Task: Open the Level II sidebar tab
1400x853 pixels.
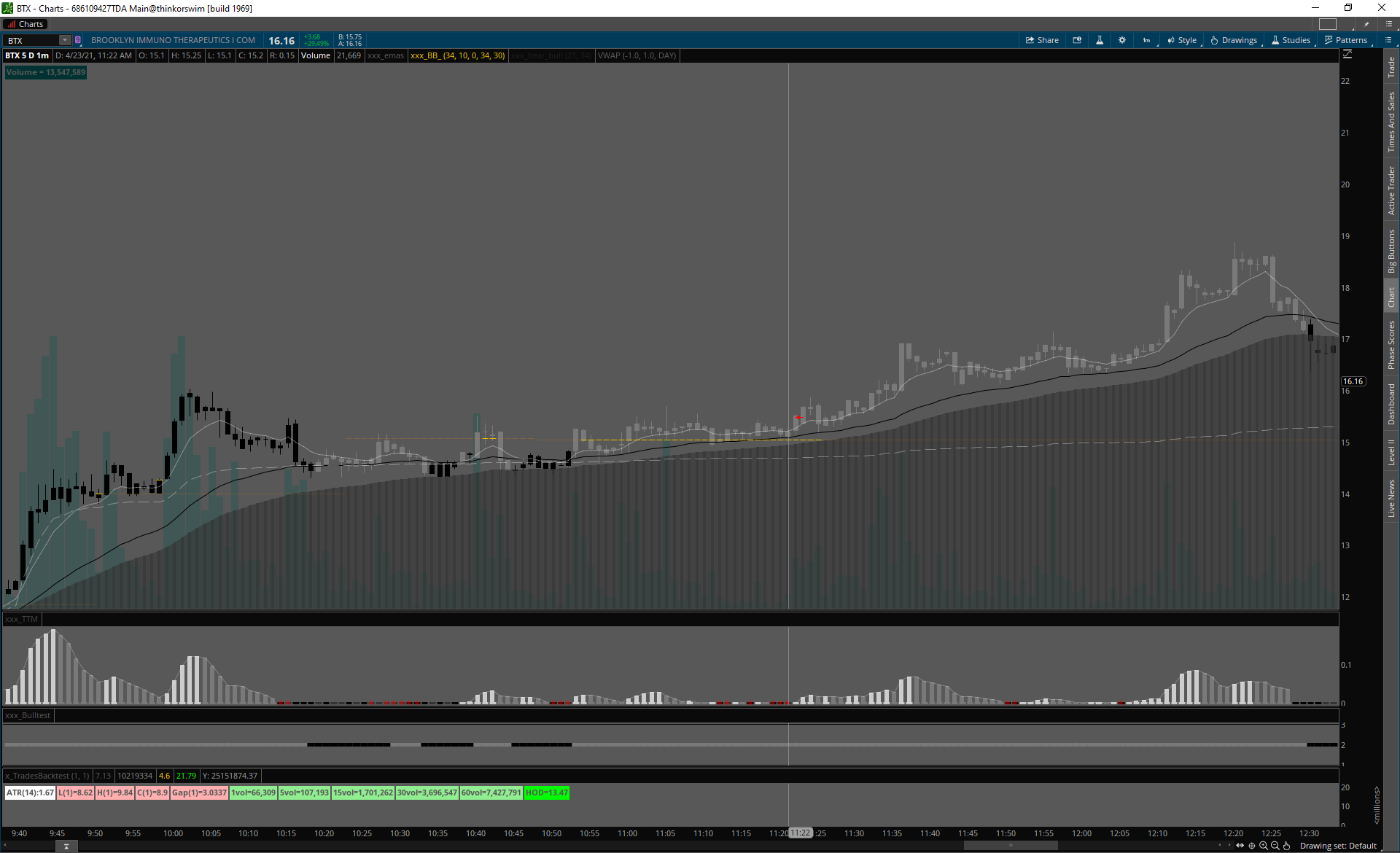Action: 1391,452
